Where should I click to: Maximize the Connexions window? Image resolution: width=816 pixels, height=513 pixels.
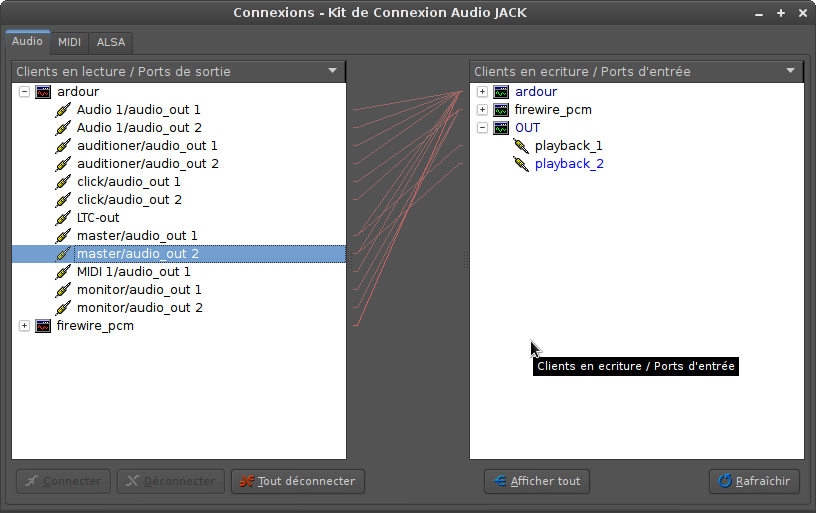781,14
